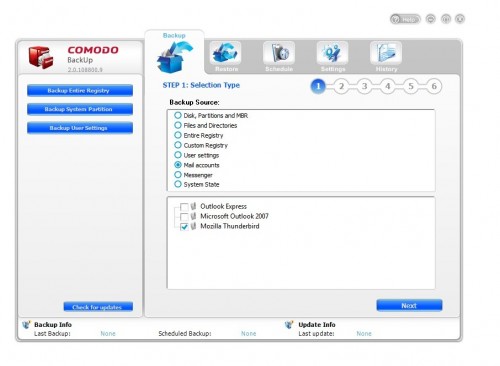Click the Outlook Express mail icon
This screenshot has height=366, width=500.
[x=193, y=206]
